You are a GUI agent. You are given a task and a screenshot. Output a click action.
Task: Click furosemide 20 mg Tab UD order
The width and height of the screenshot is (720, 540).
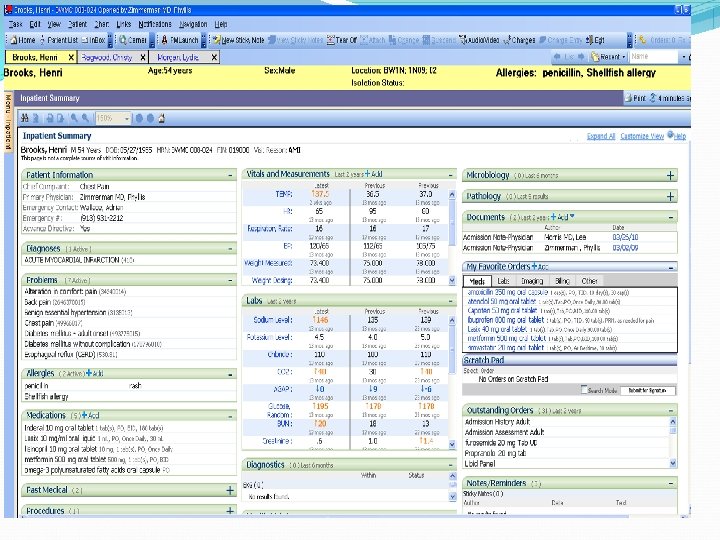coord(501,443)
